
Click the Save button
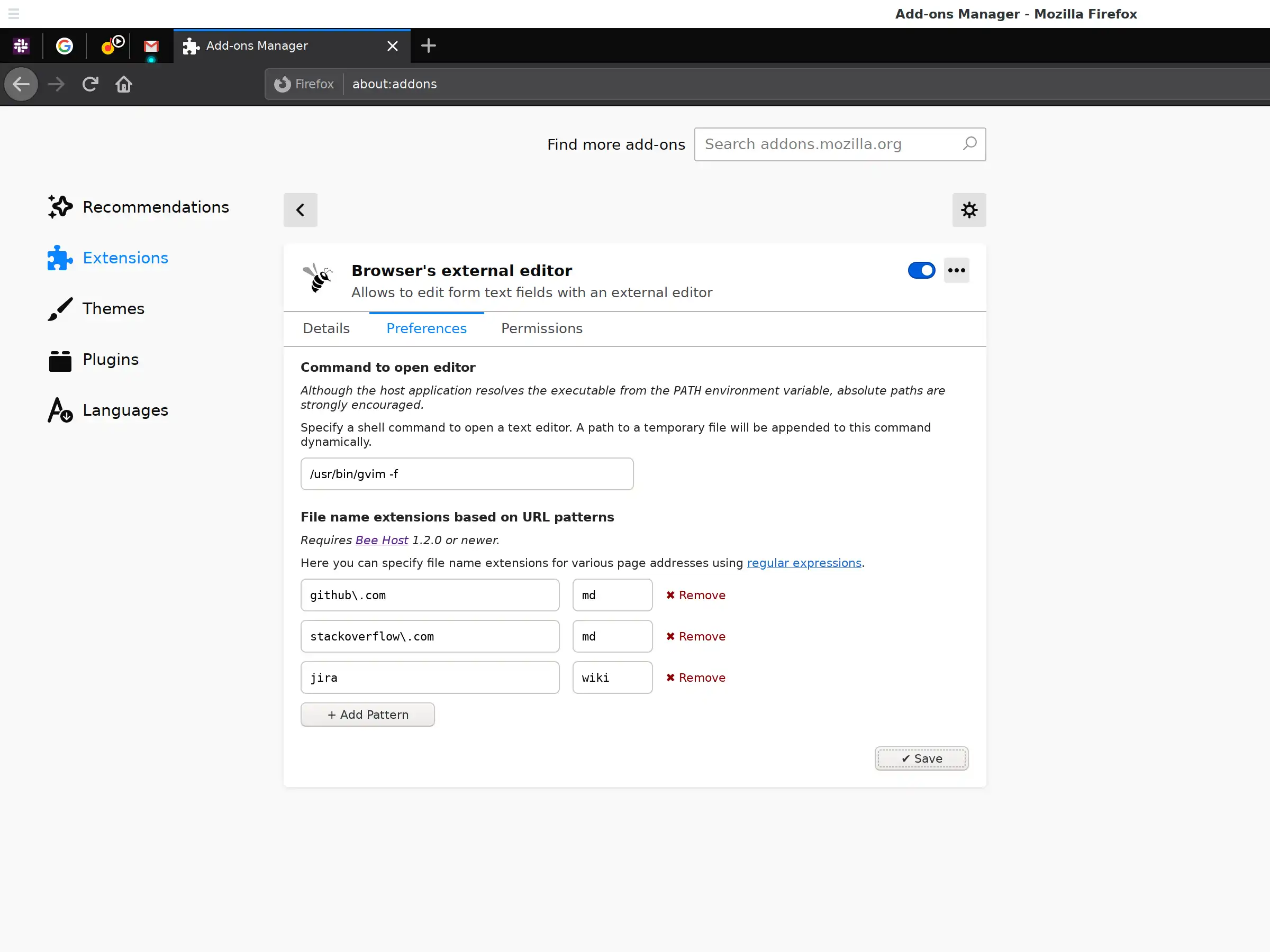[921, 758]
